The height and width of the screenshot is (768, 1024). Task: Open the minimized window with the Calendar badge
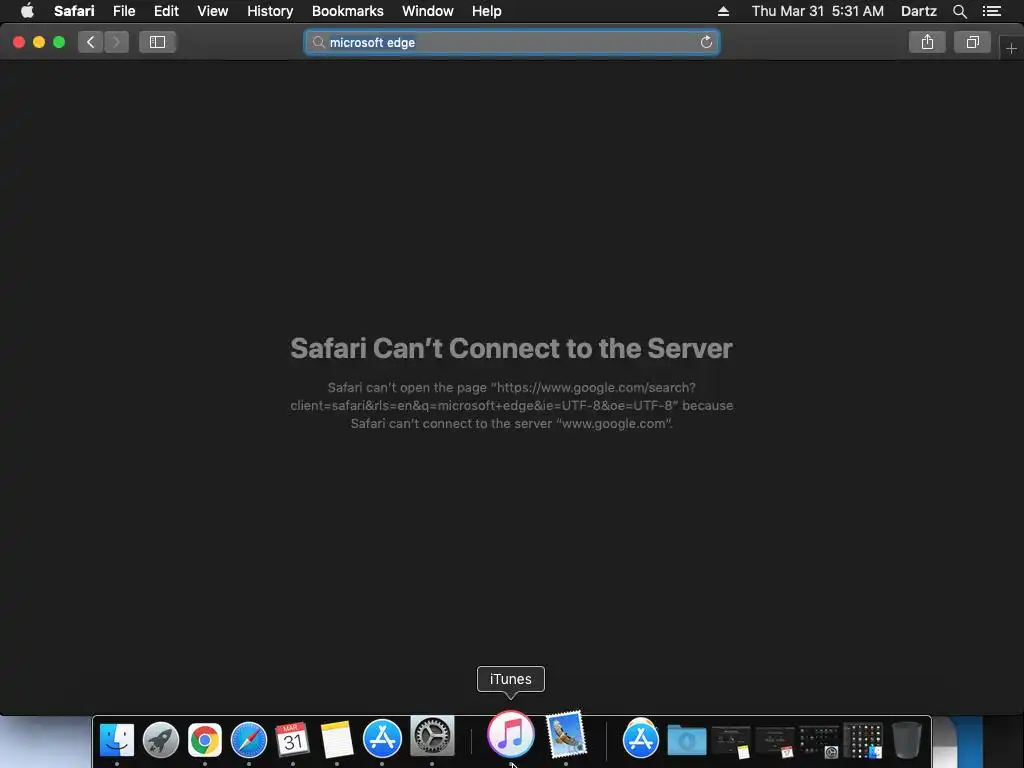(775, 742)
